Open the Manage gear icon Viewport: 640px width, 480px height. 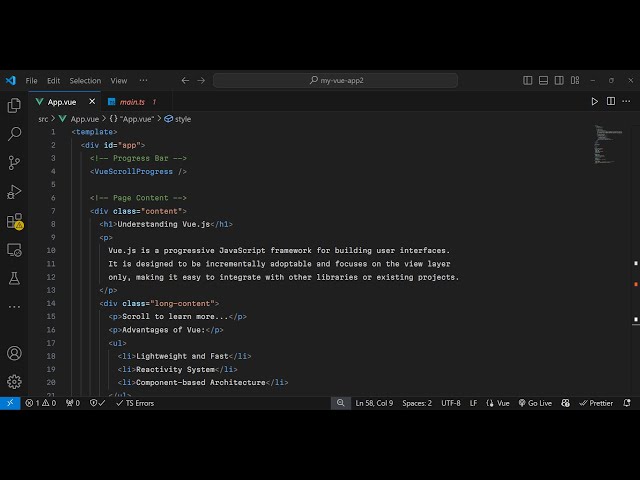14,381
